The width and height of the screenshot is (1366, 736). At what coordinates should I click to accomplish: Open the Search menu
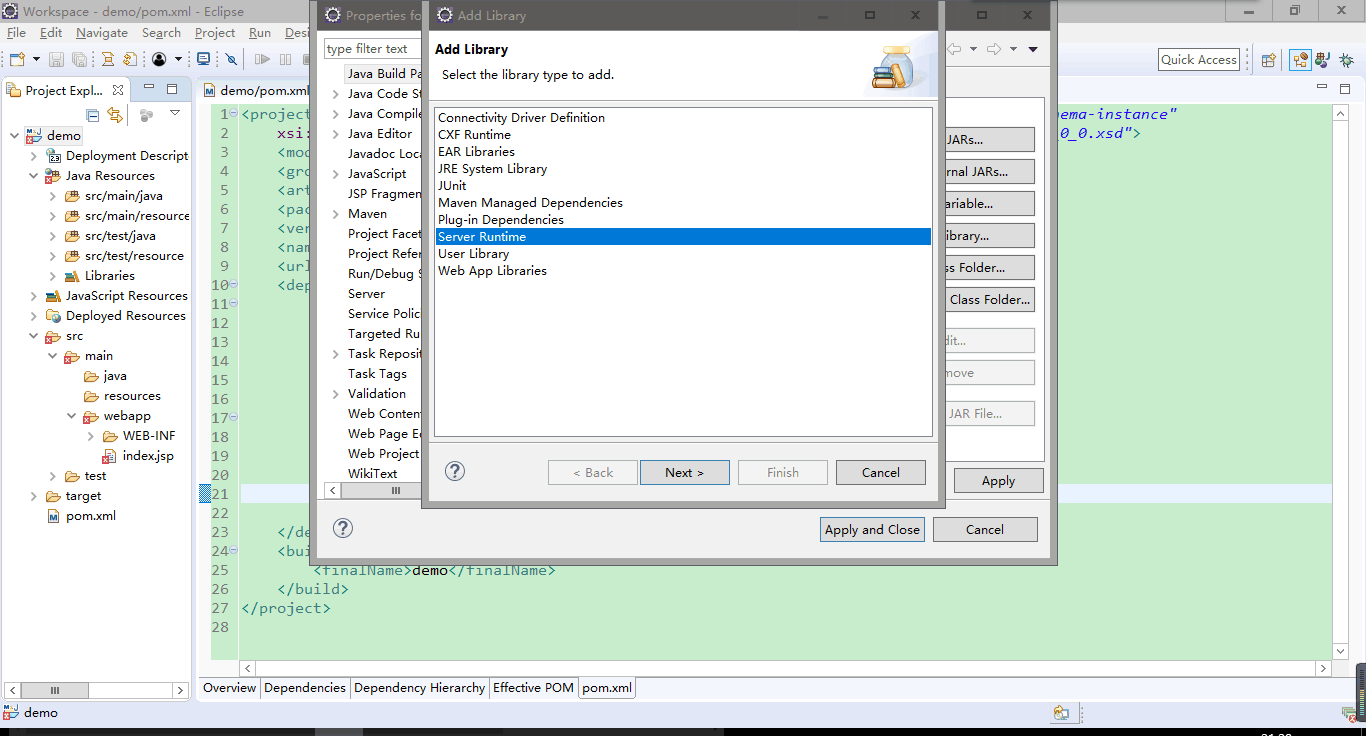coord(161,32)
